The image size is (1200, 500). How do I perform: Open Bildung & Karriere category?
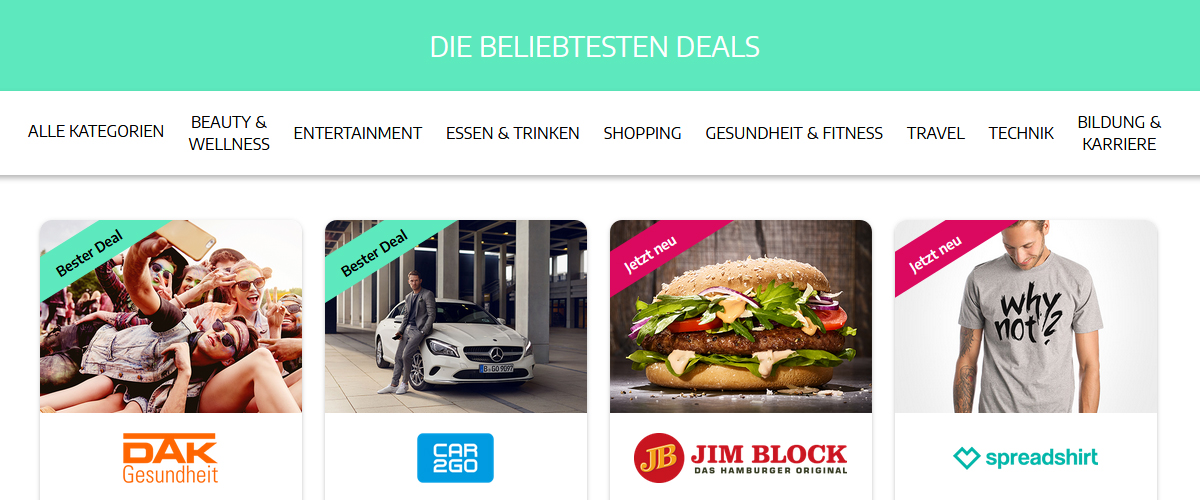click(x=1119, y=133)
